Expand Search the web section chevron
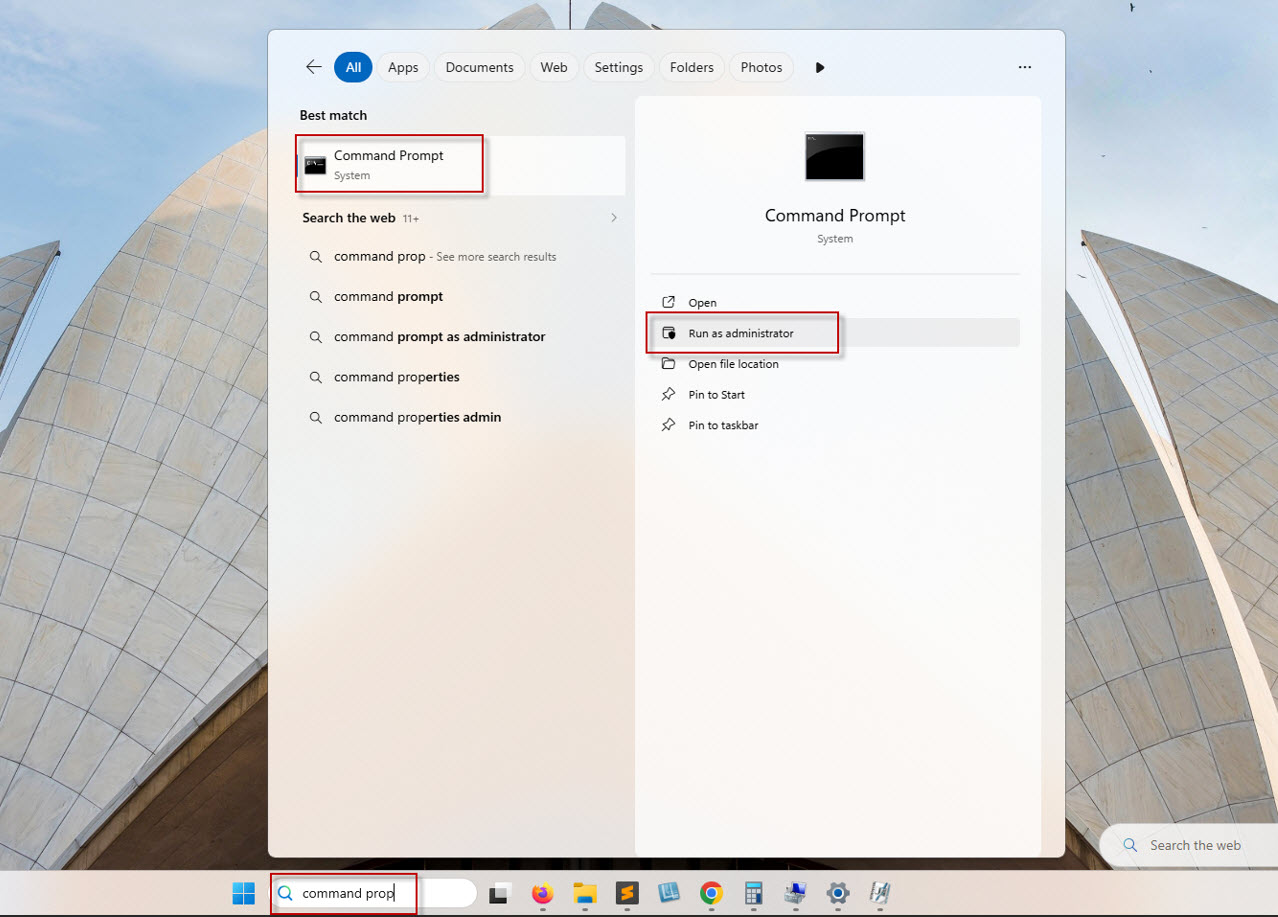1278x917 pixels. [614, 218]
